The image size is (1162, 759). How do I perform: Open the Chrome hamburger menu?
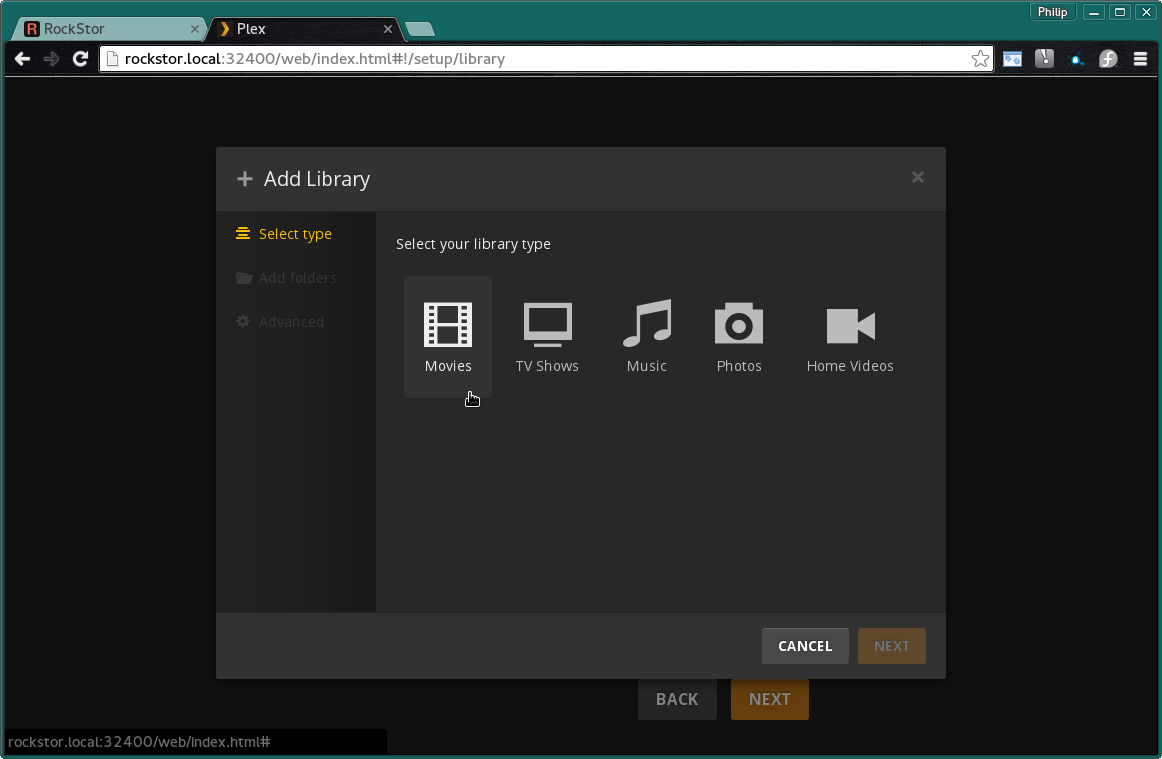(1141, 59)
